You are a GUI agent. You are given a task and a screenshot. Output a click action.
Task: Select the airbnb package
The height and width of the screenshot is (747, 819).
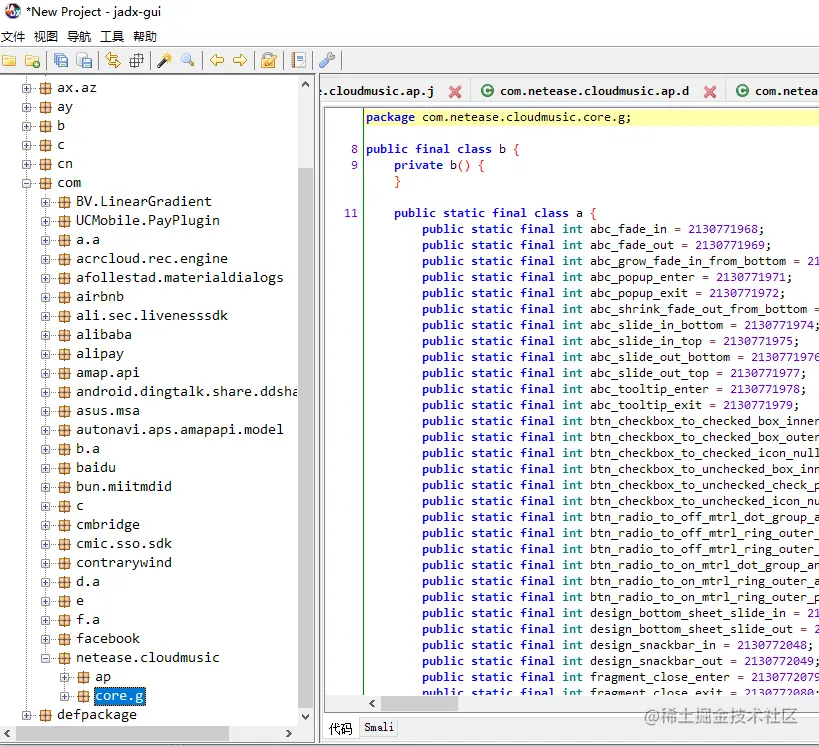pyautogui.click(x=100, y=297)
